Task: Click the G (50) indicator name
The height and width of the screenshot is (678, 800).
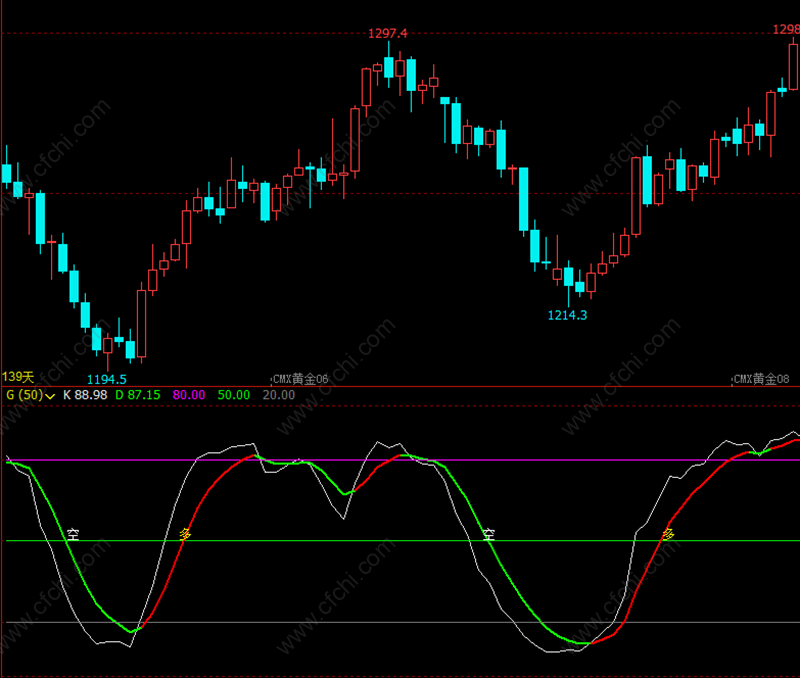Action: coord(24,395)
